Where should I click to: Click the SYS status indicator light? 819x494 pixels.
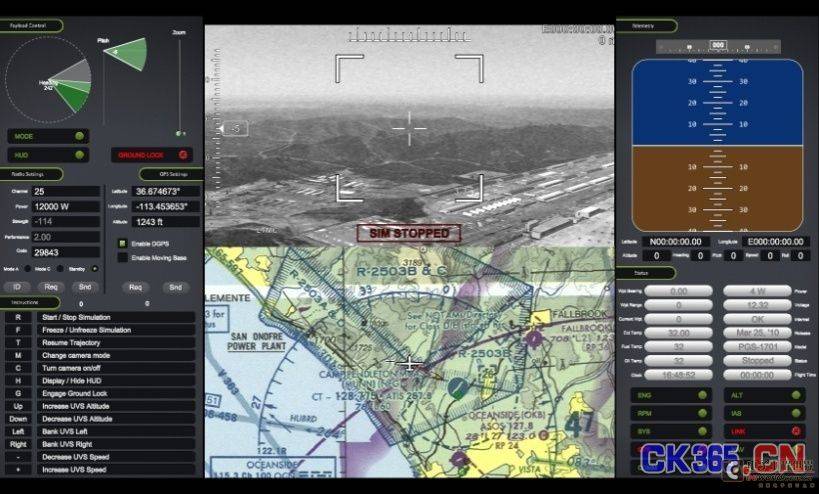click(x=703, y=431)
